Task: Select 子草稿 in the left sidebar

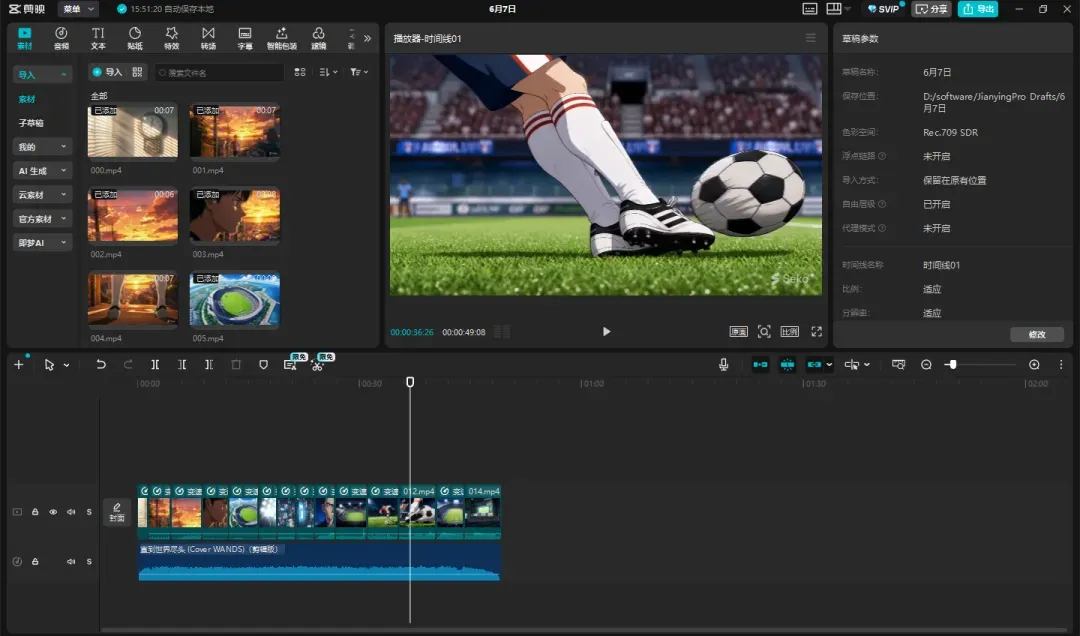Action: click(x=31, y=123)
